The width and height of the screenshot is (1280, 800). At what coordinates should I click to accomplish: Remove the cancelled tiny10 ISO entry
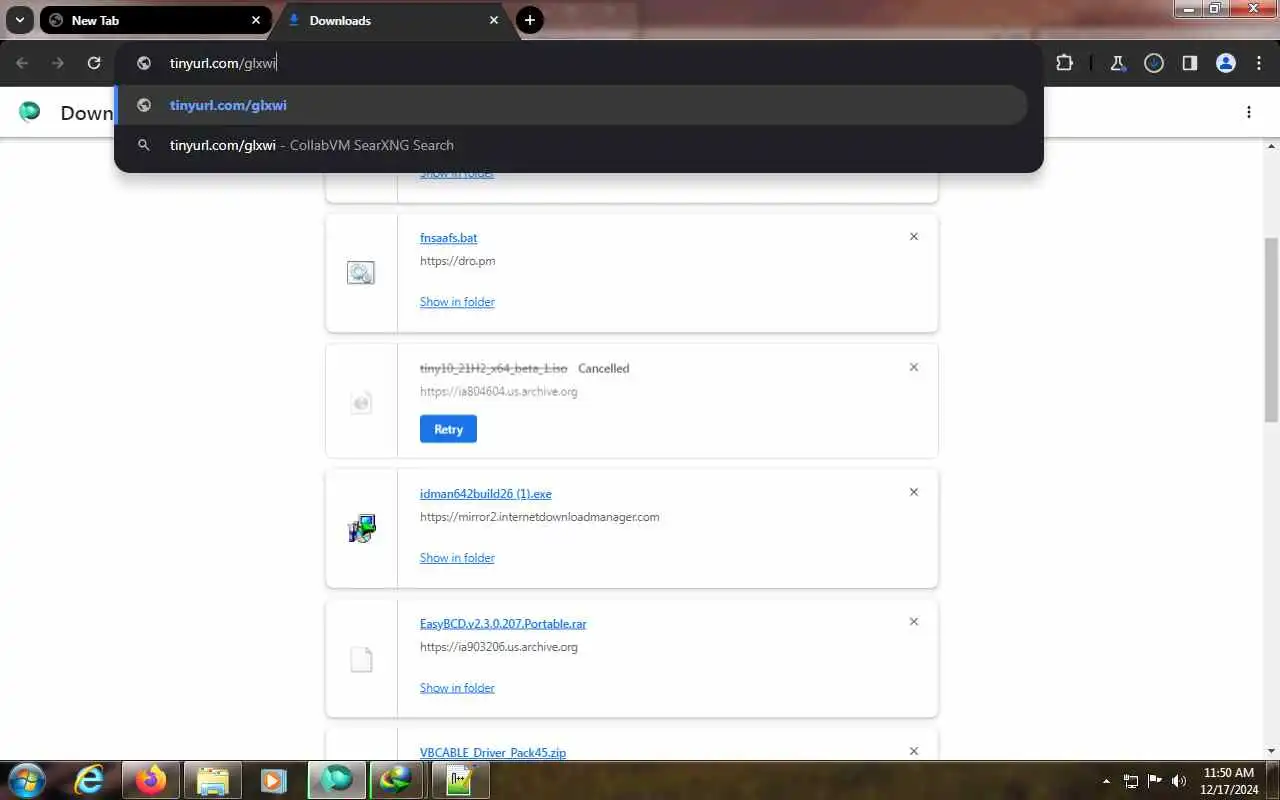tap(914, 367)
